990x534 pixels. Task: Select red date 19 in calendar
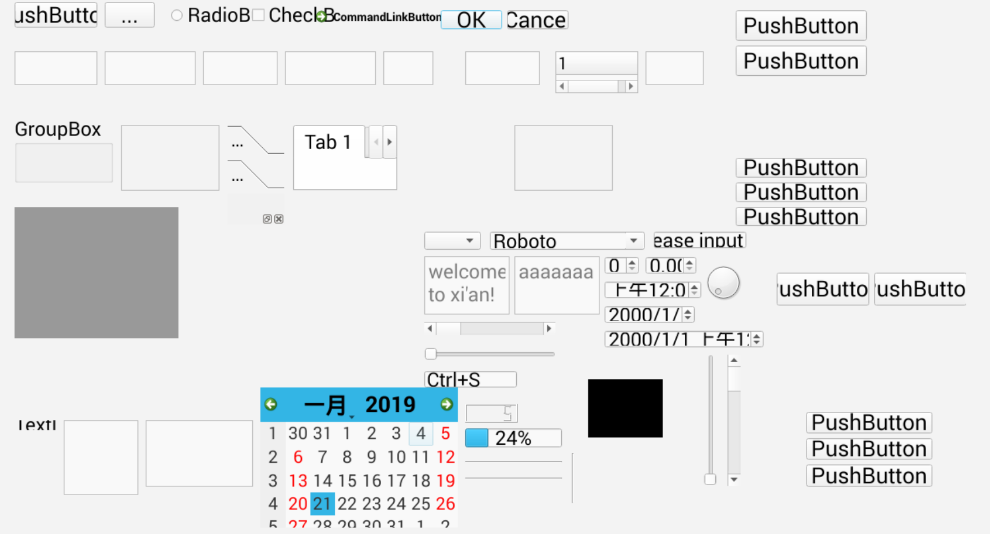click(x=446, y=480)
